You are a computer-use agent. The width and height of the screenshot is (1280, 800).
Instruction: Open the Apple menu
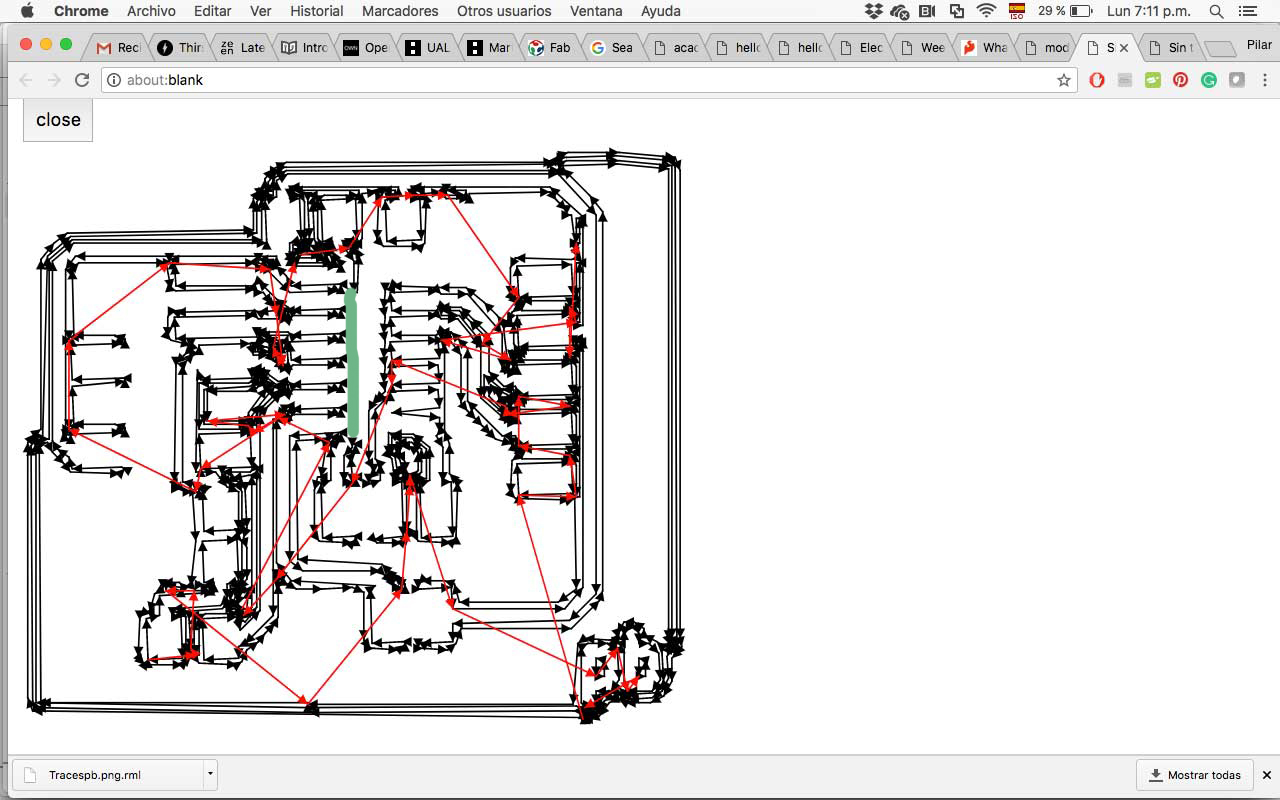[x=27, y=11]
